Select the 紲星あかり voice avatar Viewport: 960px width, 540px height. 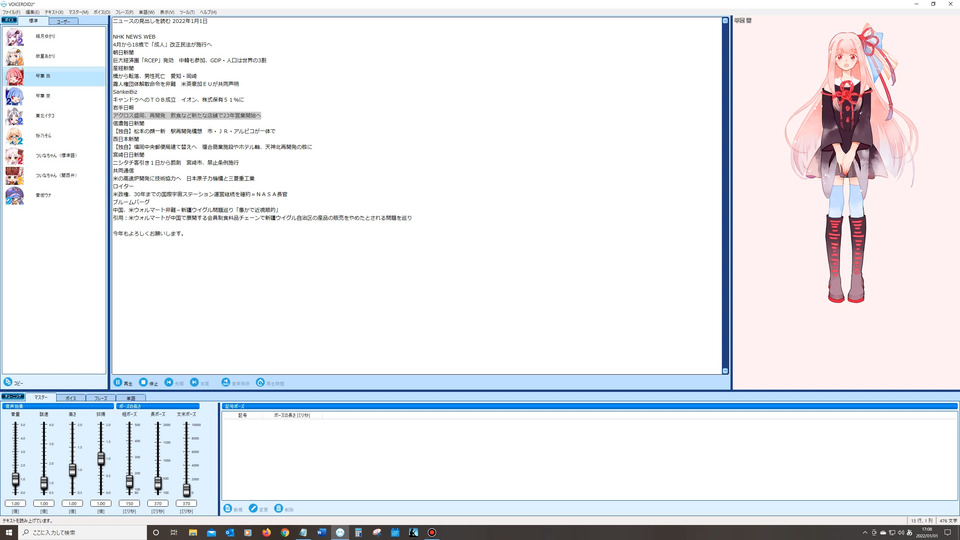(x=15, y=56)
